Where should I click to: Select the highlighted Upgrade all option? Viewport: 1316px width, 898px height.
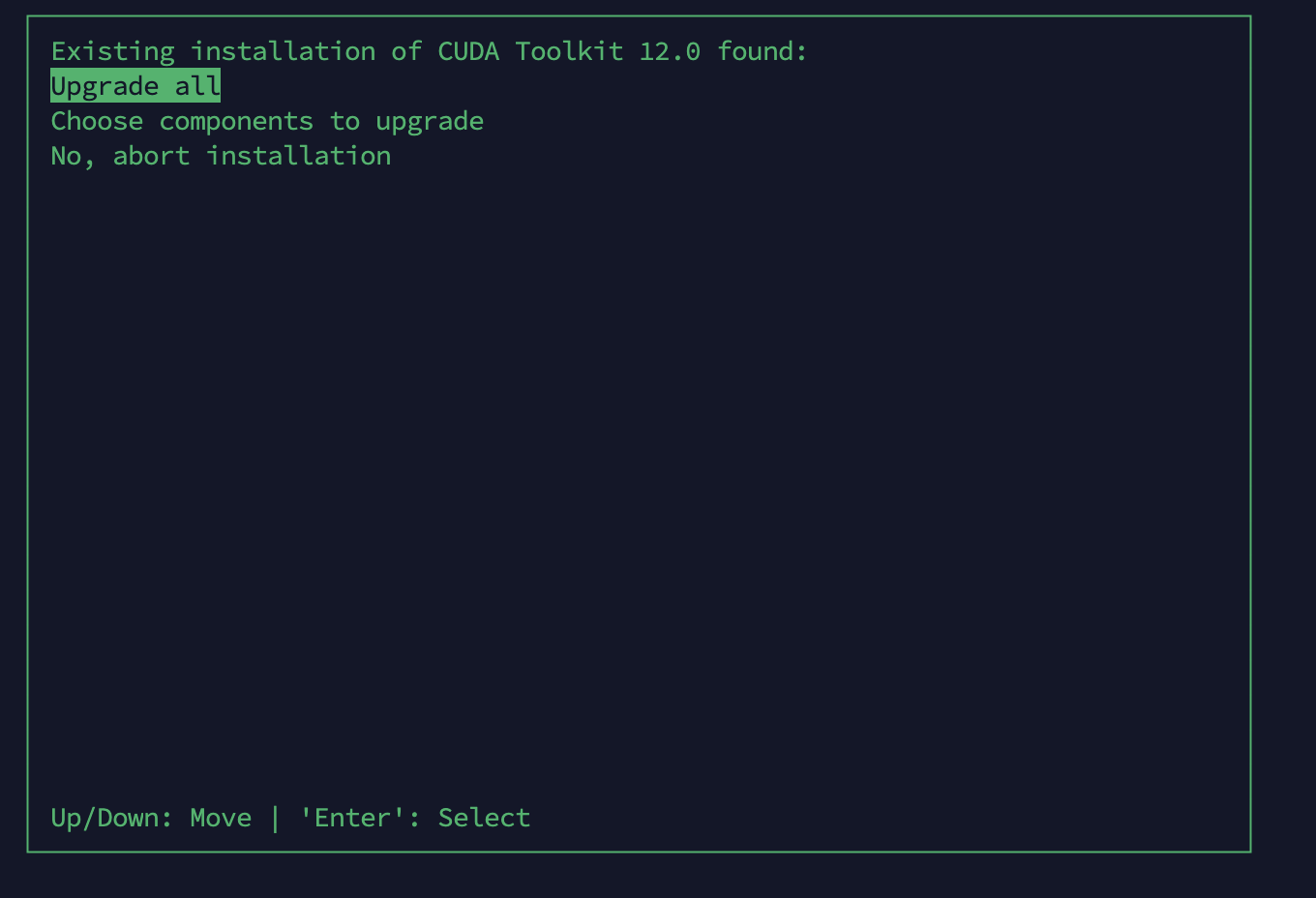pyautogui.click(x=135, y=86)
